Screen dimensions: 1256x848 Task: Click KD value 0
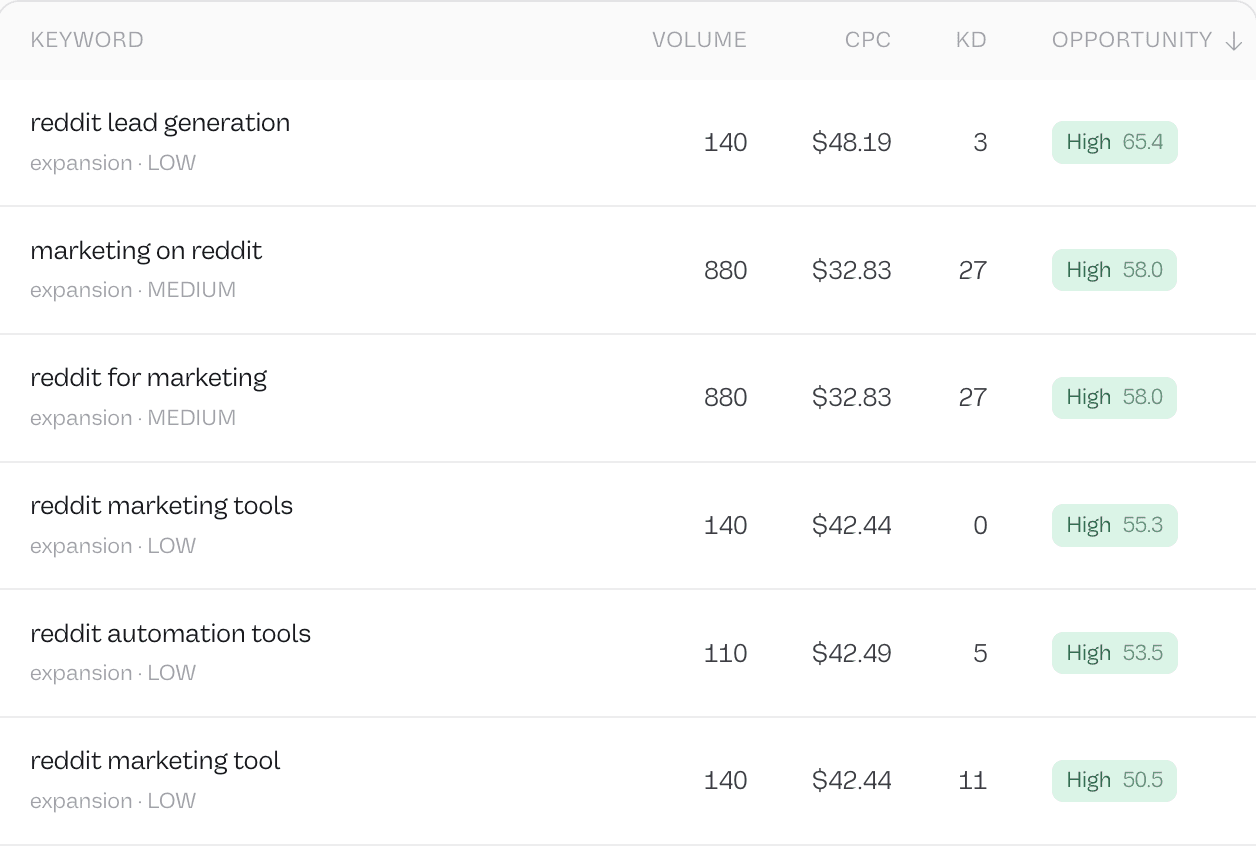click(x=980, y=526)
